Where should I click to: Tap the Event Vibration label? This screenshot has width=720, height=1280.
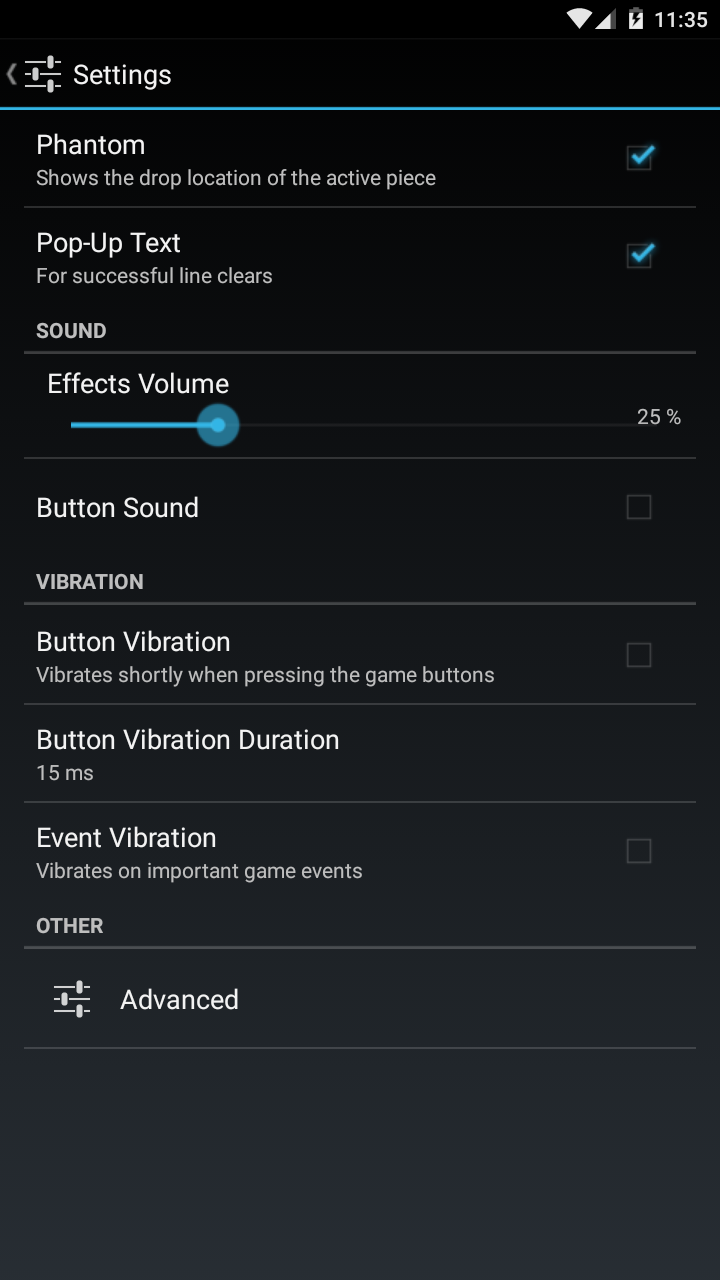point(127,838)
